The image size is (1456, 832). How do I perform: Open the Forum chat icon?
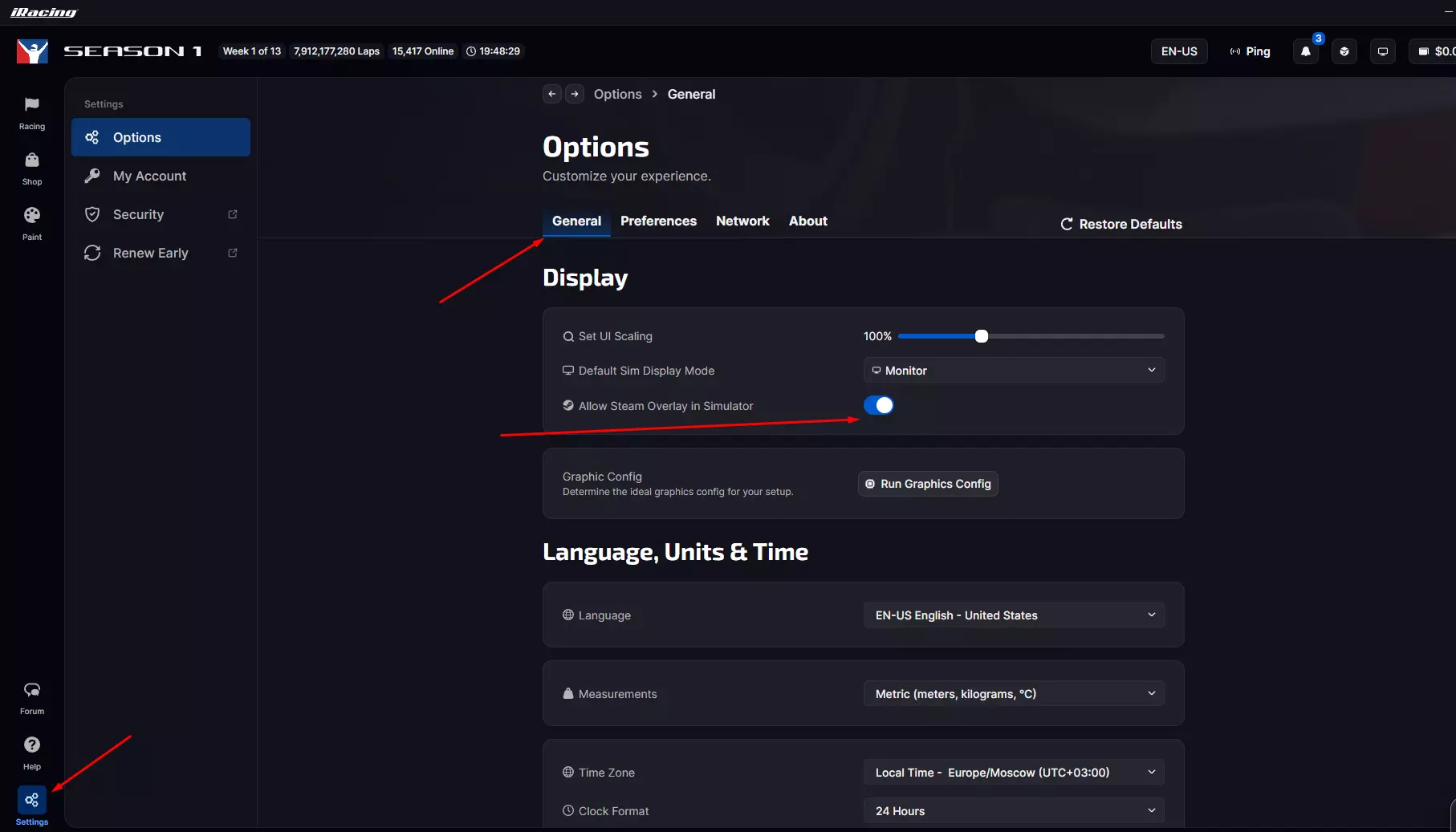click(32, 691)
